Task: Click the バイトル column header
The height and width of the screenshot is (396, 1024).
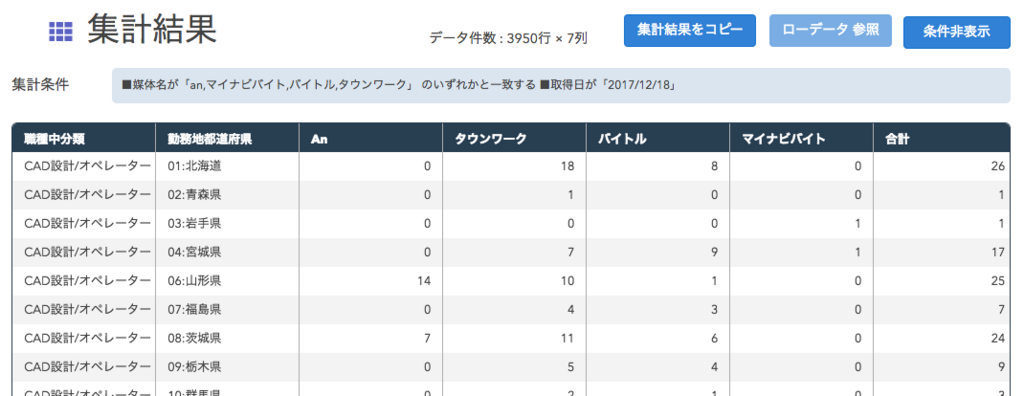Action: coord(658,138)
